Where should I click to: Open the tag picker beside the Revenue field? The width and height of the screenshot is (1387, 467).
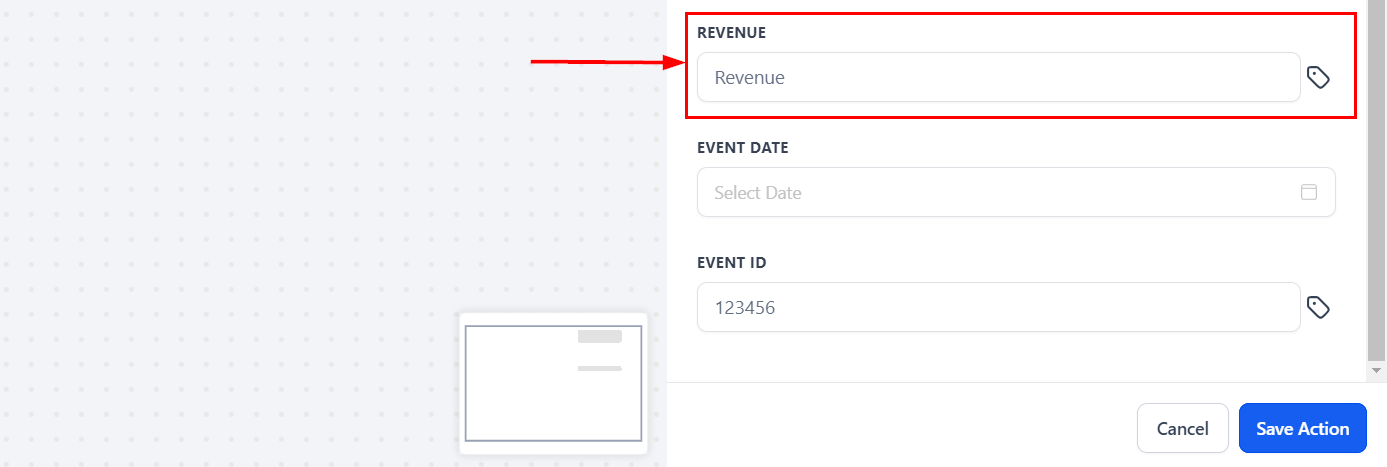click(x=1318, y=77)
